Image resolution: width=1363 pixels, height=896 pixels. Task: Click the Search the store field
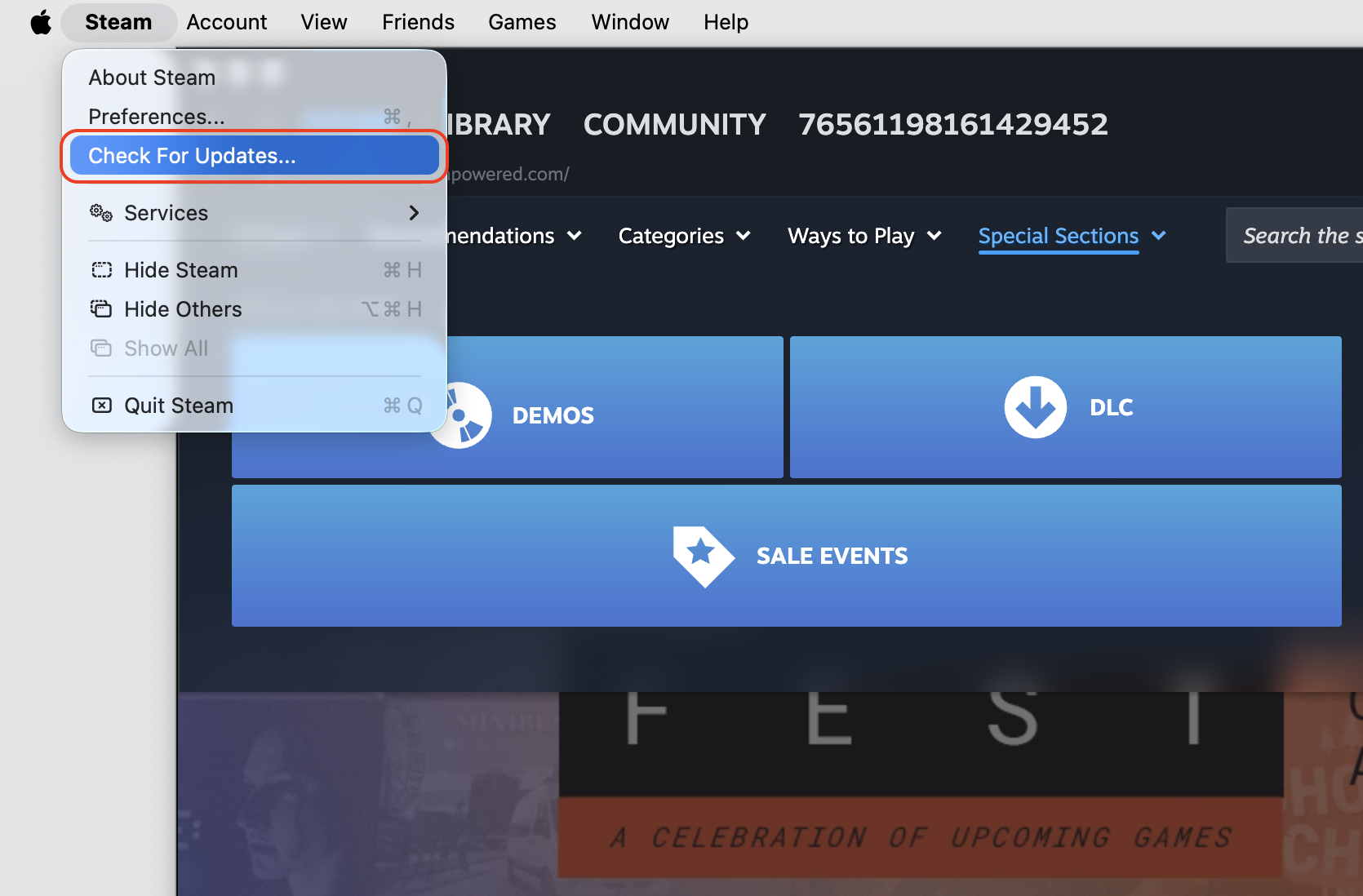pyautogui.click(x=1294, y=235)
